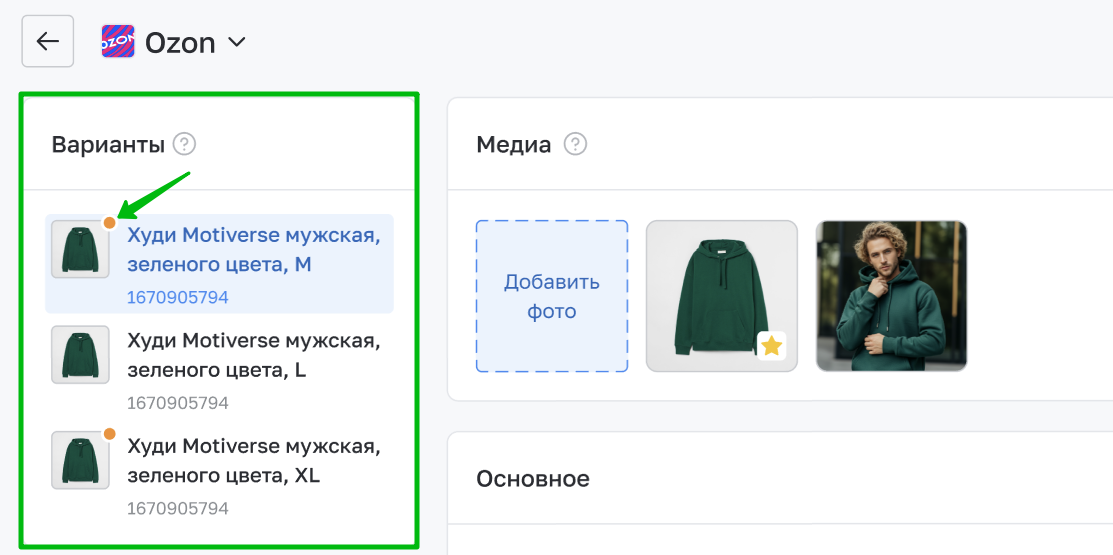Click the Ozon logo icon

(117, 42)
